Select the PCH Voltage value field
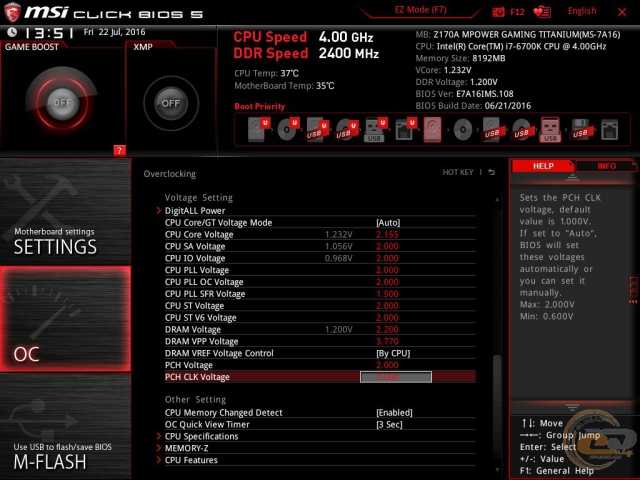Viewport: 640px width, 480px height. coord(387,365)
